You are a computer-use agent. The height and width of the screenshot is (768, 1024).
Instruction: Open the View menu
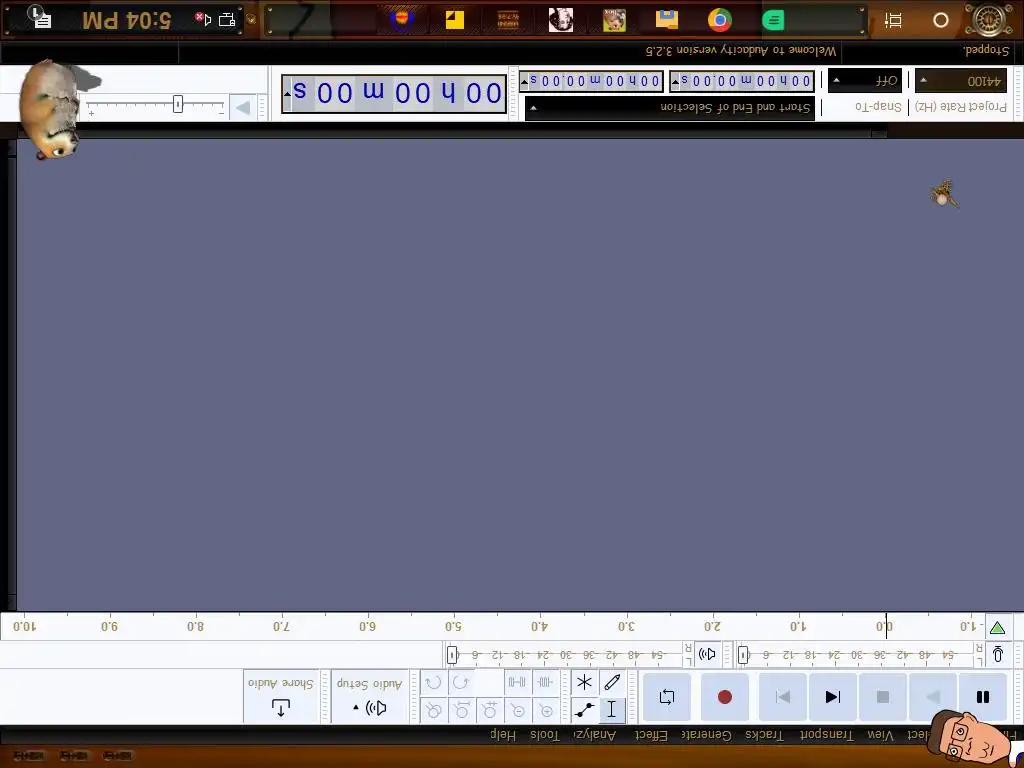[880, 735]
